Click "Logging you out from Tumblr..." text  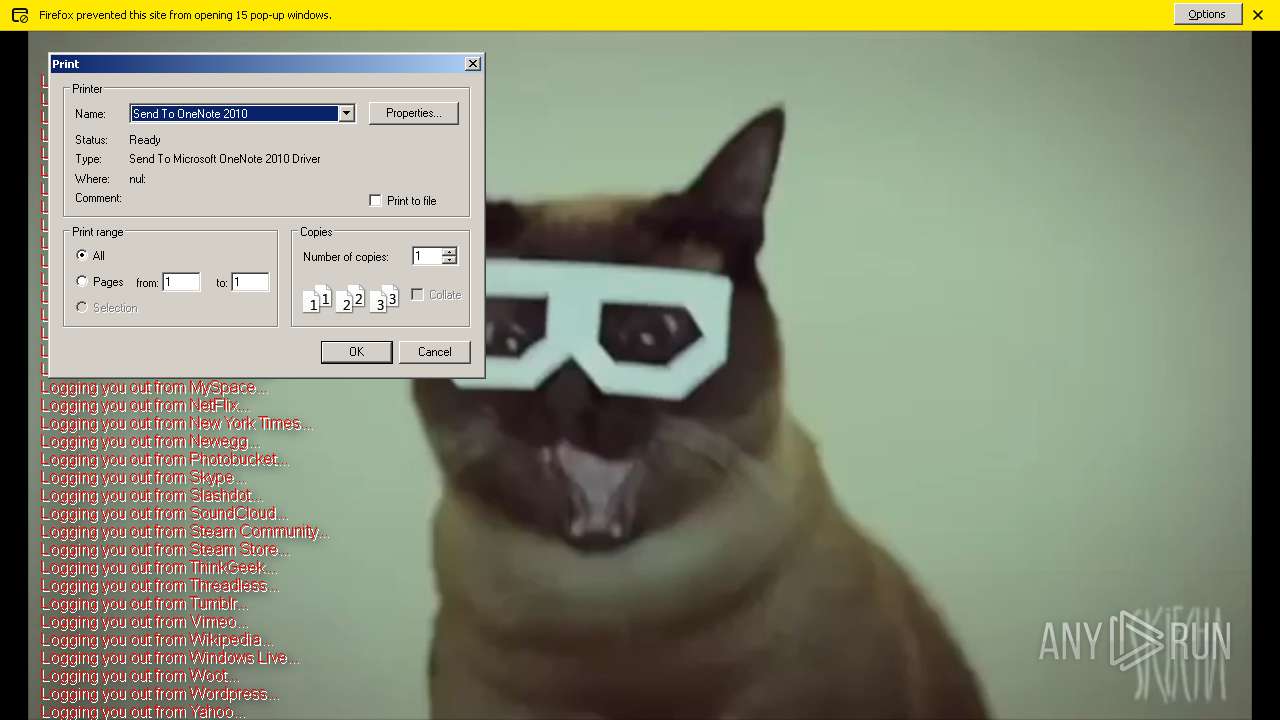tap(145, 604)
